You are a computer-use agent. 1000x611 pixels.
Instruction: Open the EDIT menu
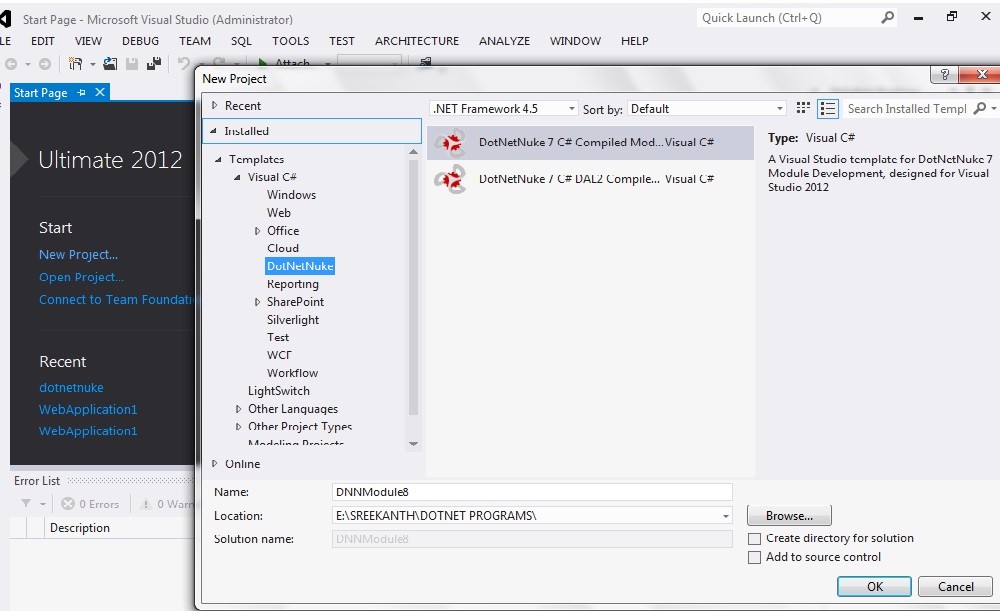pyautogui.click(x=43, y=41)
